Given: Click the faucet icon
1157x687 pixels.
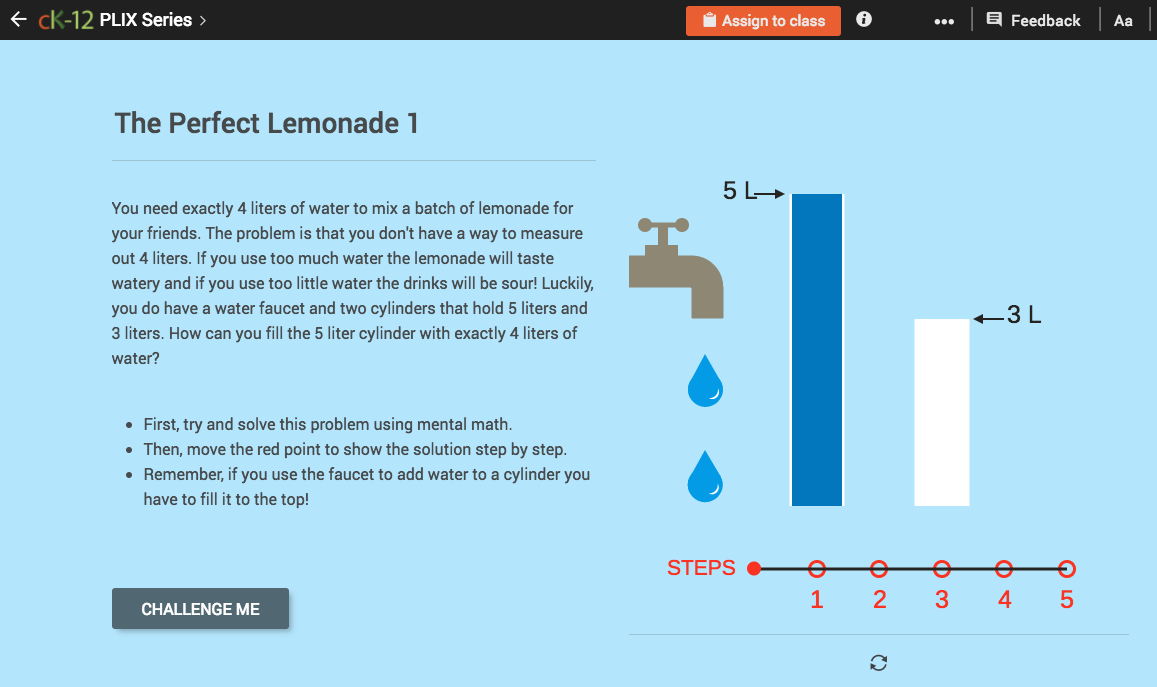Looking at the screenshot, I should [x=675, y=265].
